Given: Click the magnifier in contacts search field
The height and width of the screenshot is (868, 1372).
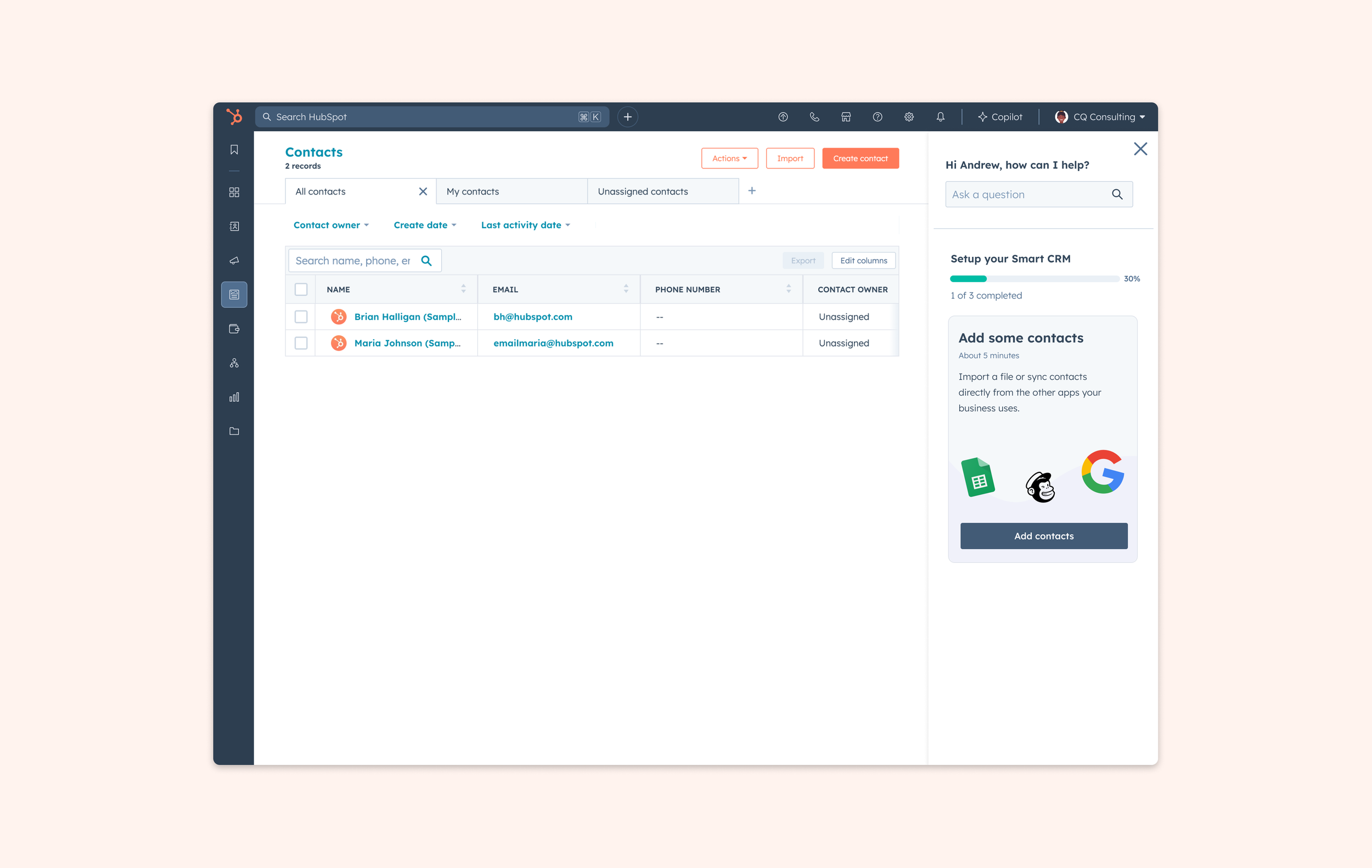Looking at the screenshot, I should pyautogui.click(x=426, y=260).
